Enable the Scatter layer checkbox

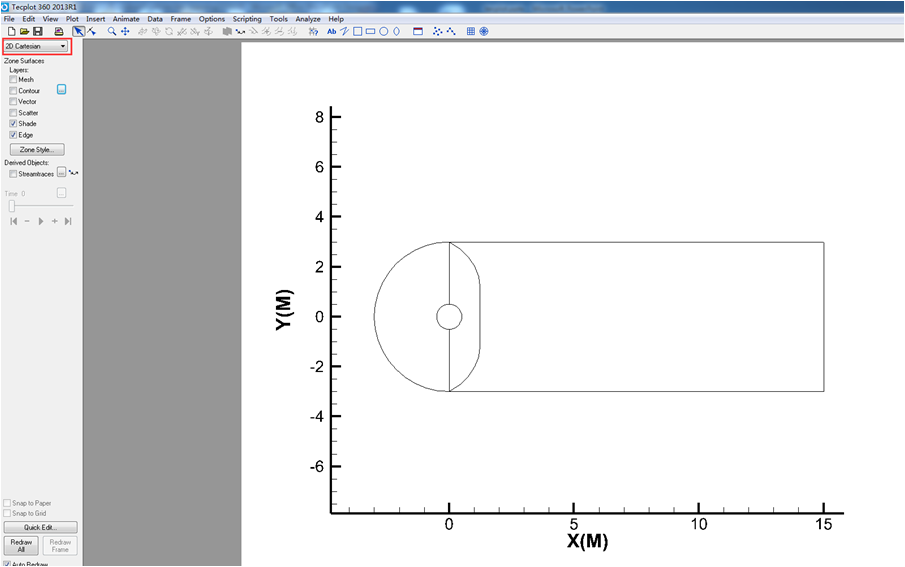pyautogui.click(x=13, y=113)
